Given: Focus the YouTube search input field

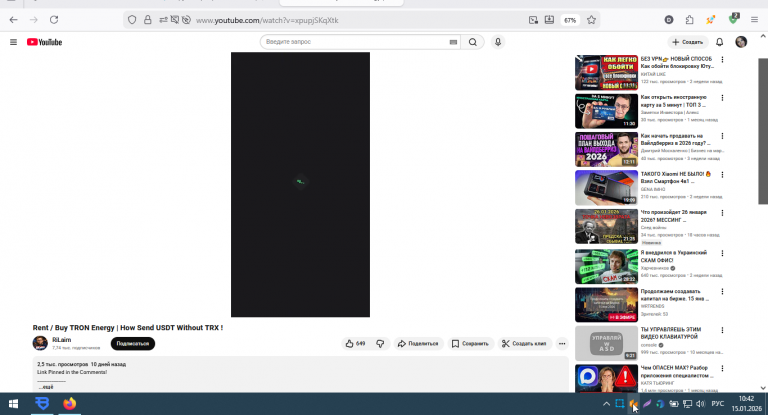Looking at the screenshot, I should [357, 42].
